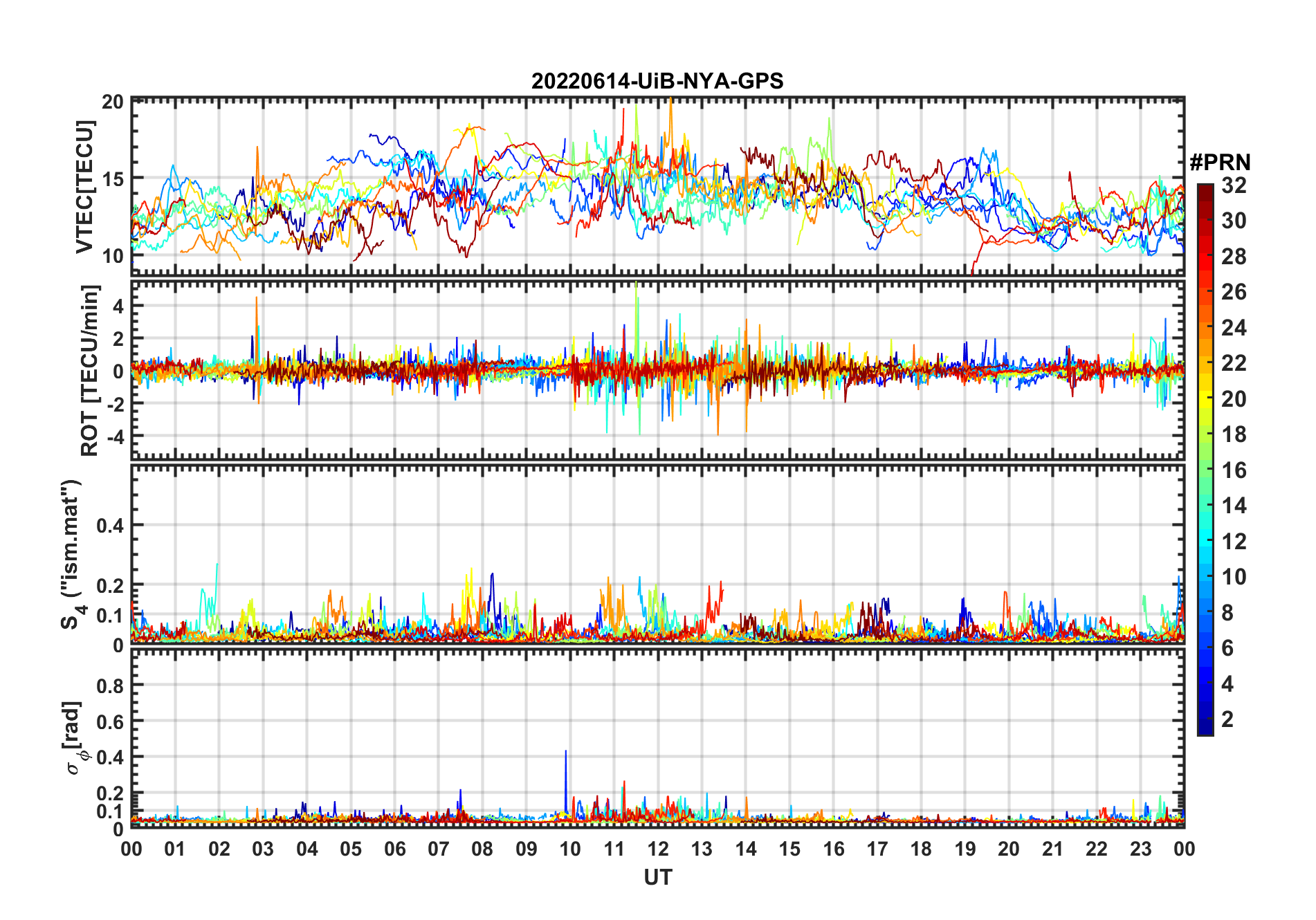Click the S4 ("ism.mat") axis label
The width and height of the screenshot is (1316, 920).
click(72, 554)
